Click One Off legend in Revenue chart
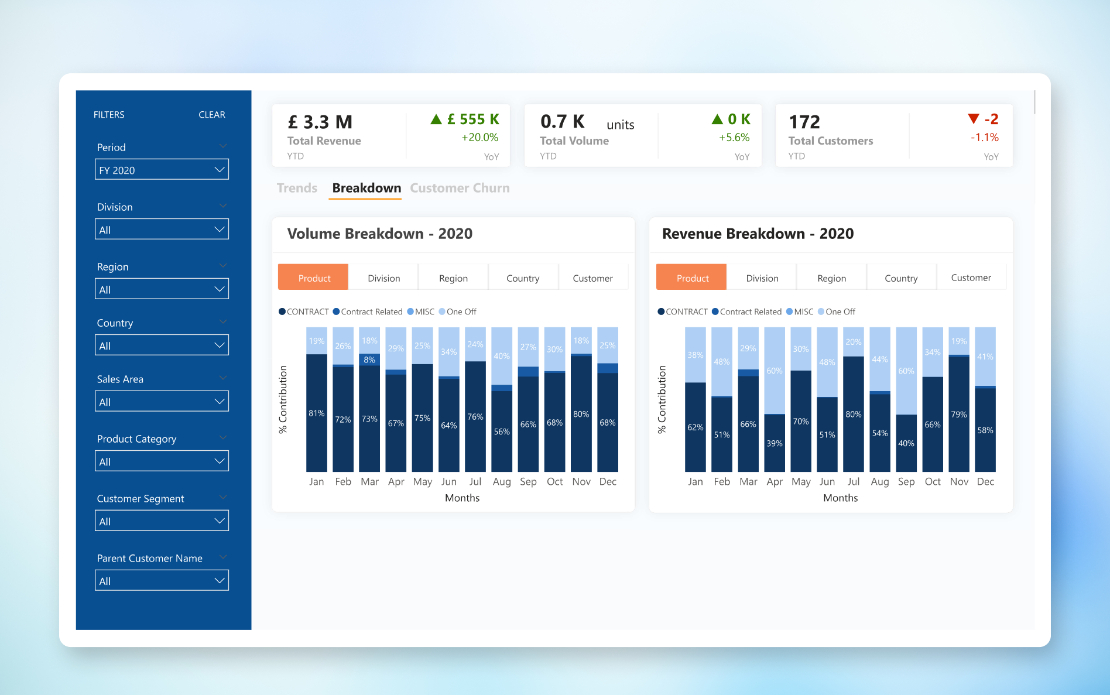Viewport: 1110px width, 695px height. click(x=836, y=311)
